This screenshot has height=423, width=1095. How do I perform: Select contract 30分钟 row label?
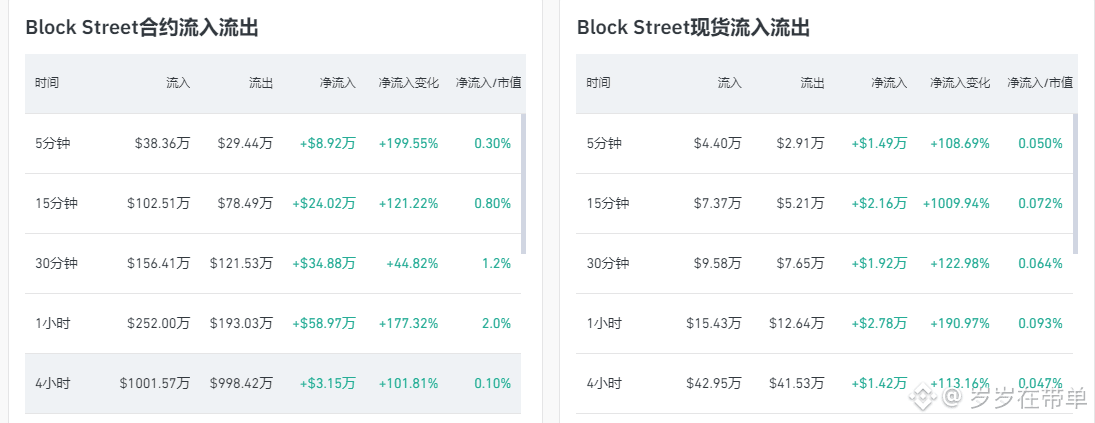click(57, 264)
